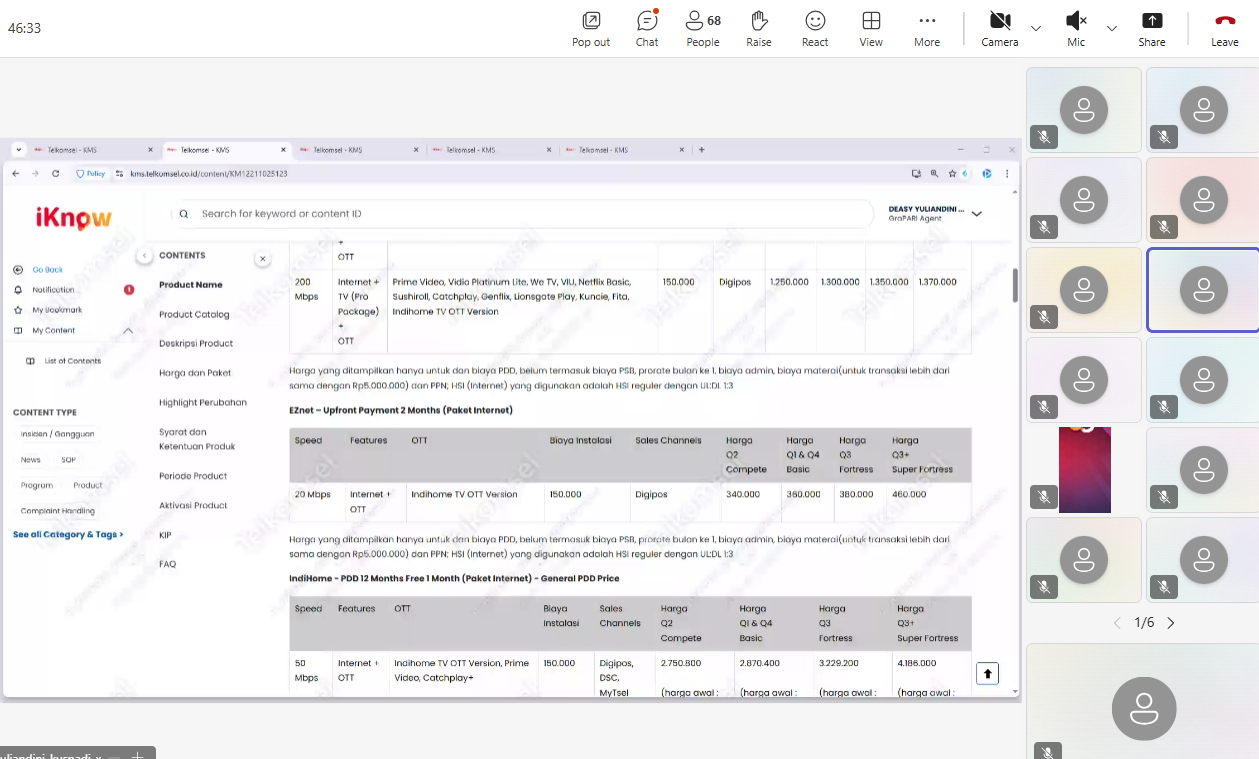This screenshot has width=1259, height=759.
Task: Click the browser back arrow
Action: (x=15, y=173)
